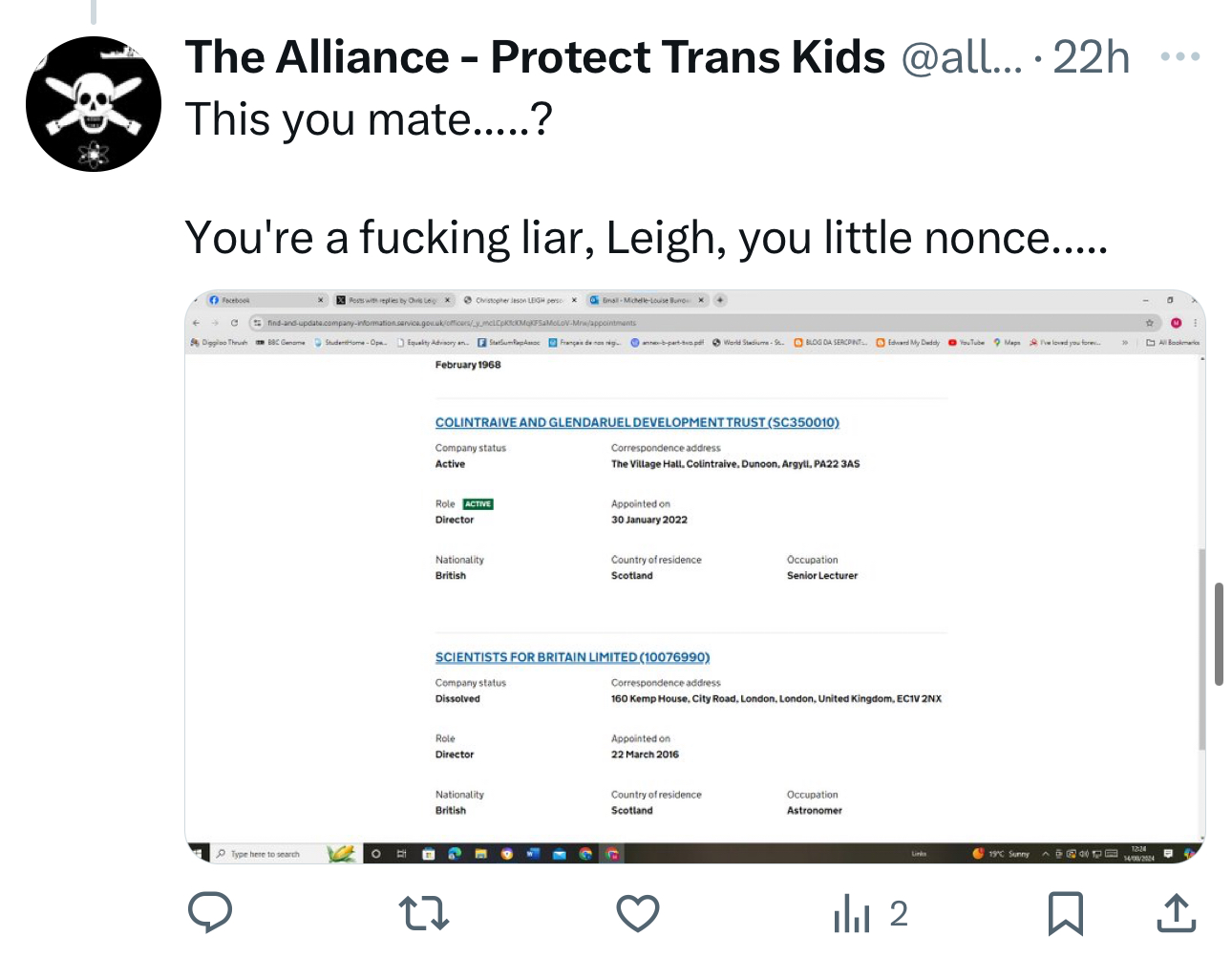Click the Windows 'Type here to search' box
Image resolution: width=1232 pixels, height=958 pixels.
266,854
